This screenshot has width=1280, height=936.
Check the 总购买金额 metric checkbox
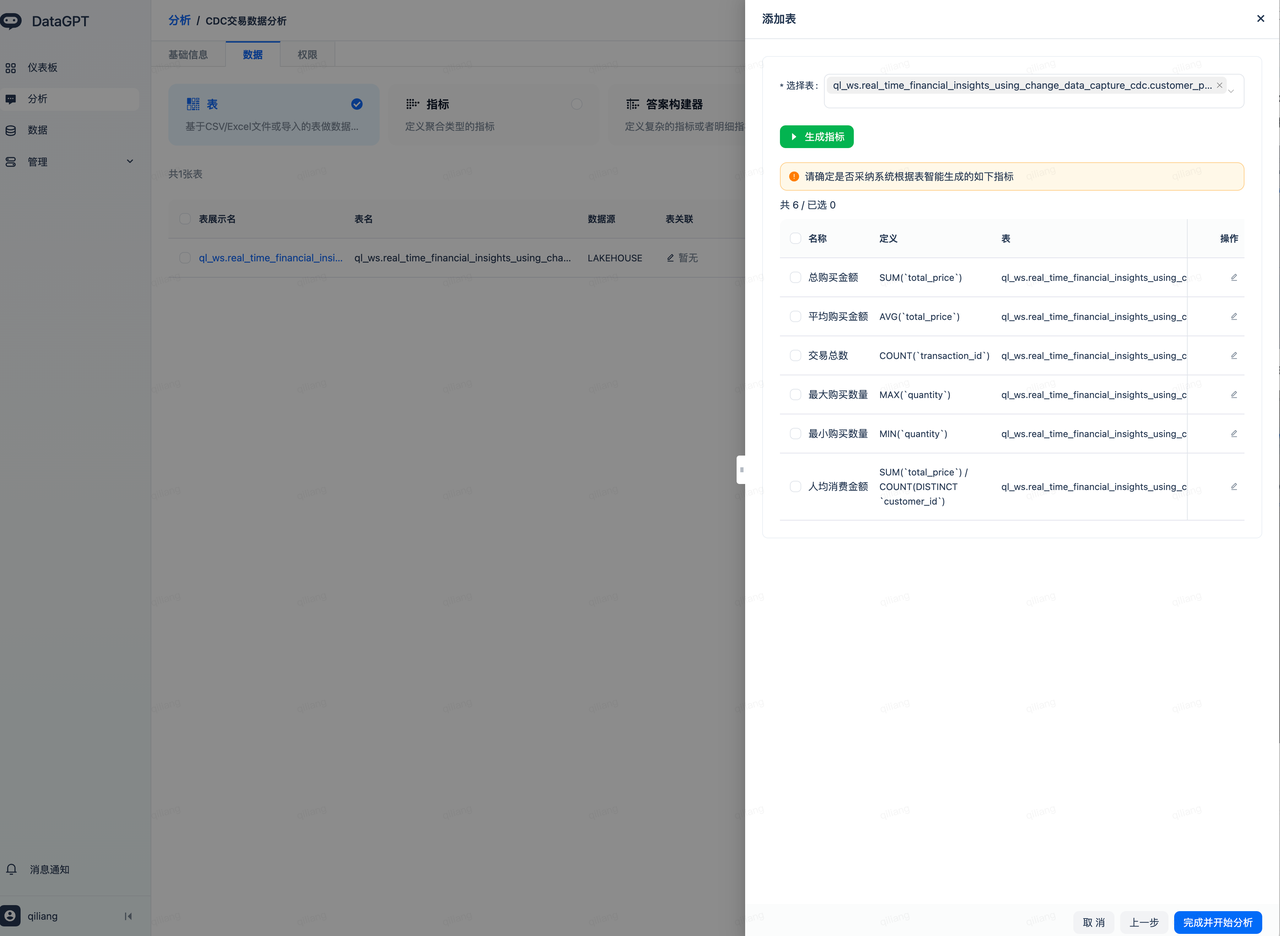click(x=795, y=278)
